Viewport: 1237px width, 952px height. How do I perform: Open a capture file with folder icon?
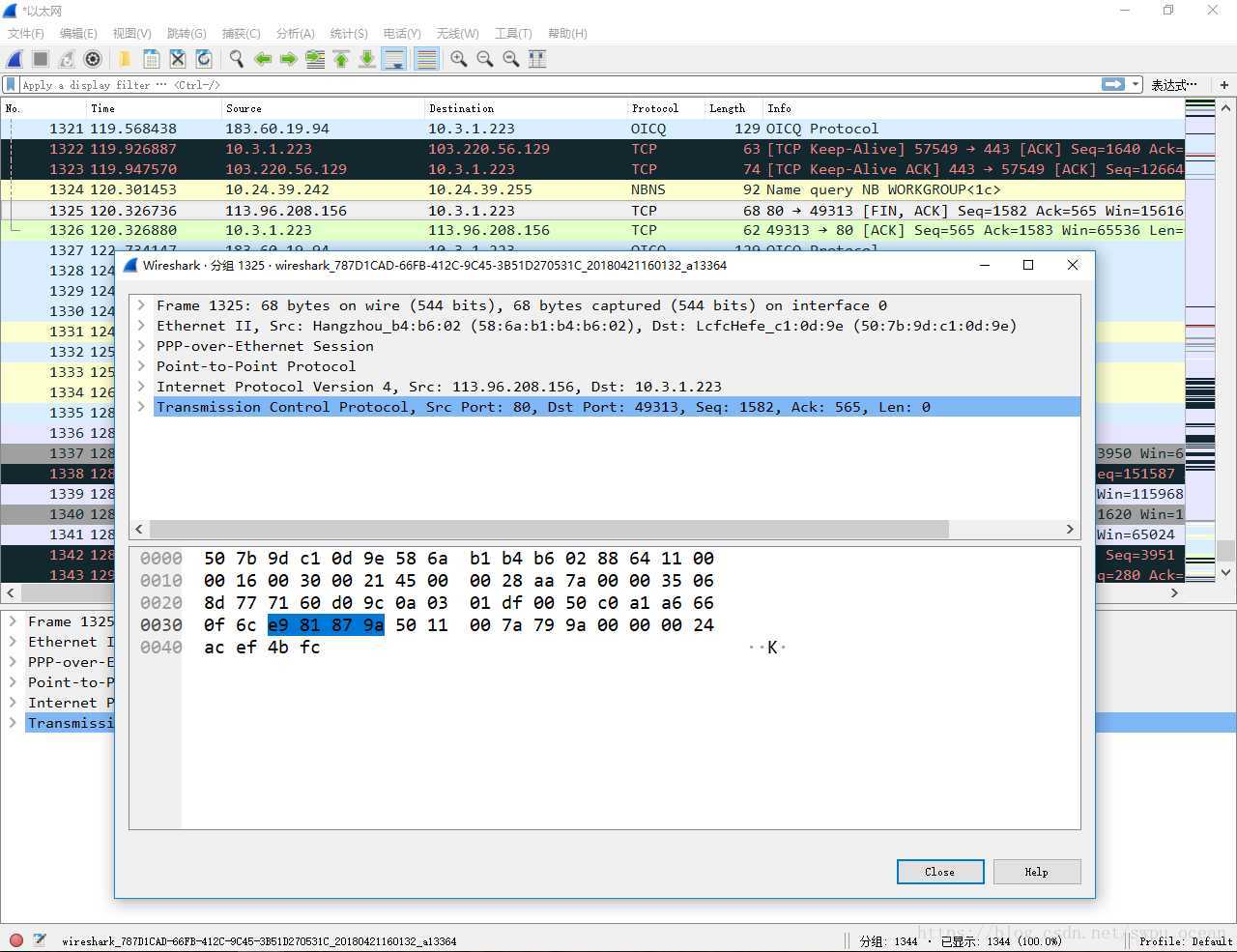125,59
